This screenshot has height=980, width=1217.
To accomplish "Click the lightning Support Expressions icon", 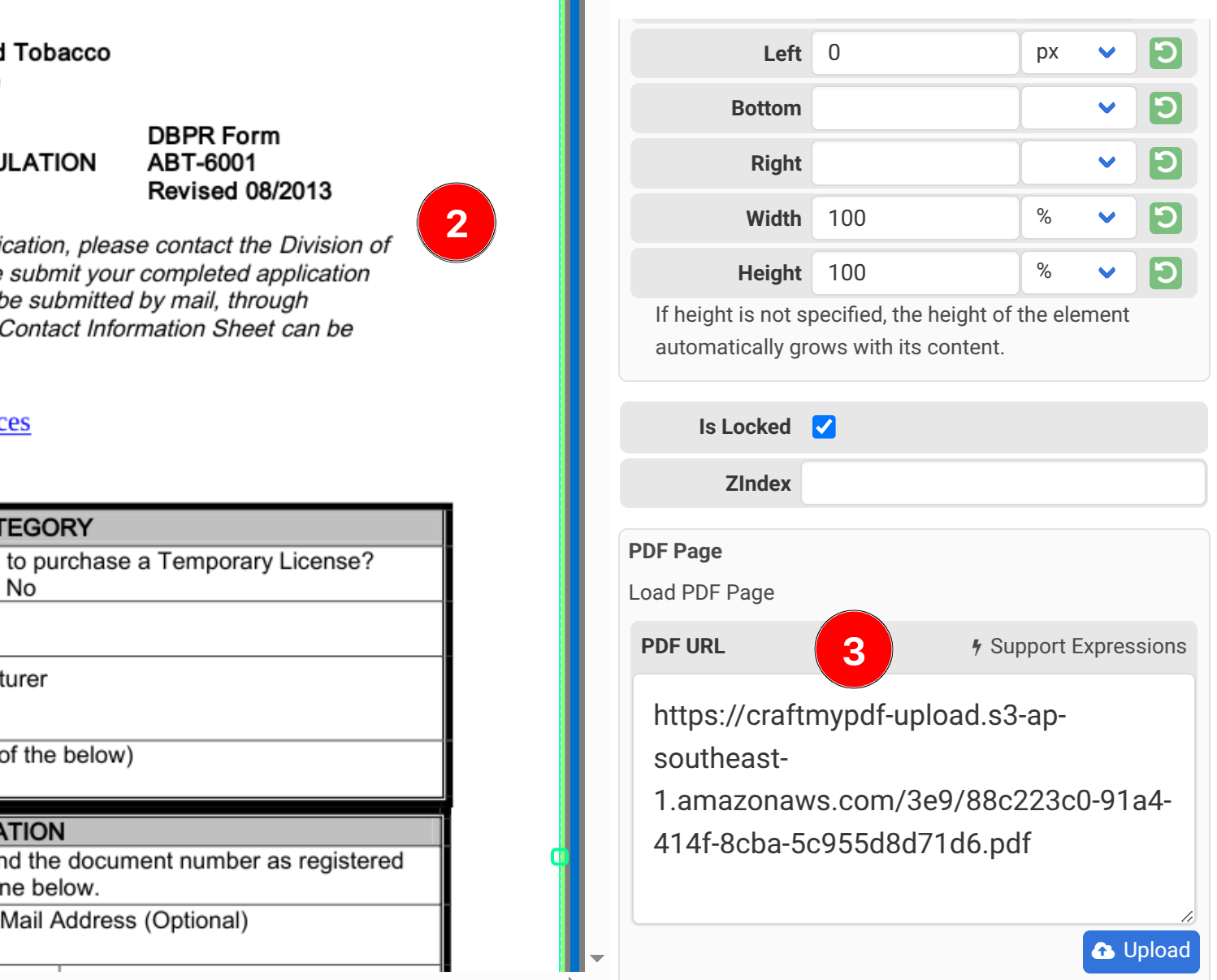I will pos(977,647).
